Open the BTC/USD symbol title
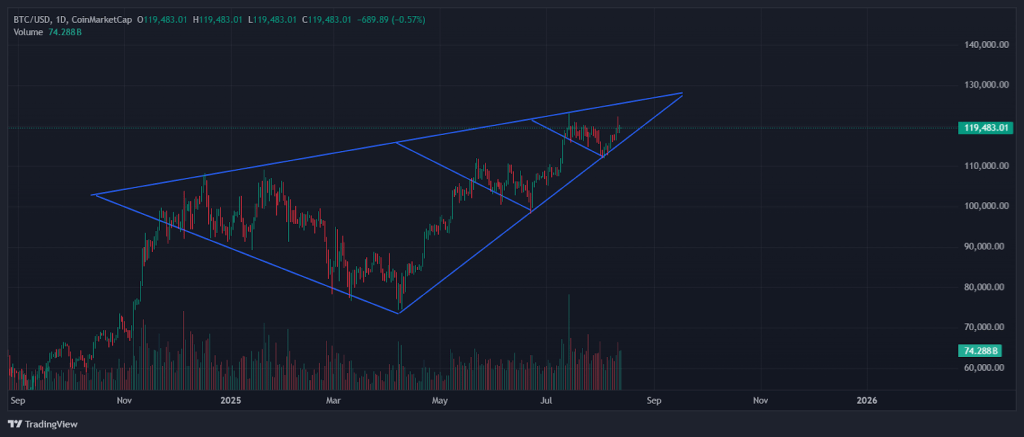Image resolution: width=1024 pixels, height=437 pixels. [31, 20]
